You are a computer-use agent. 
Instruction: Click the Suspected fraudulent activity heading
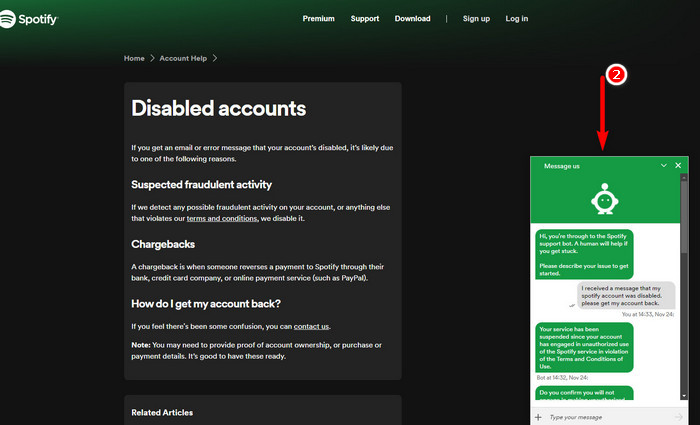click(x=201, y=185)
